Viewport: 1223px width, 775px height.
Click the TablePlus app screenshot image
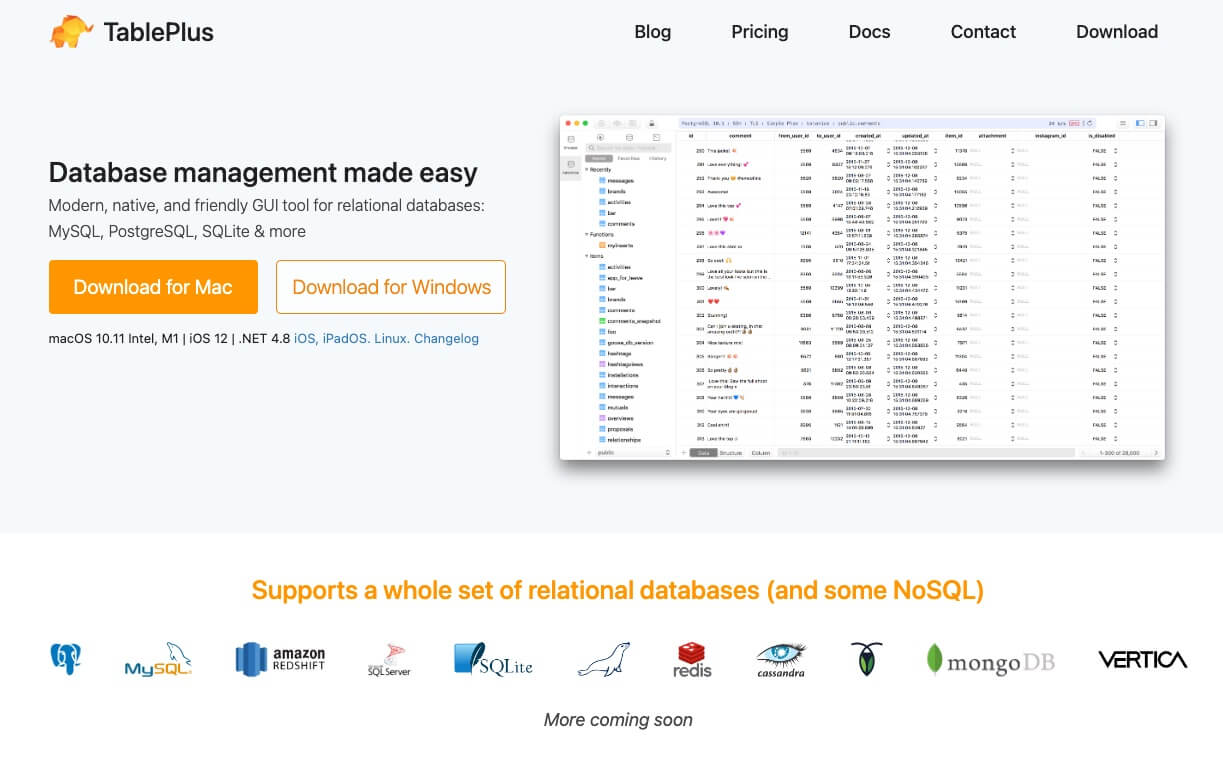click(x=862, y=288)
